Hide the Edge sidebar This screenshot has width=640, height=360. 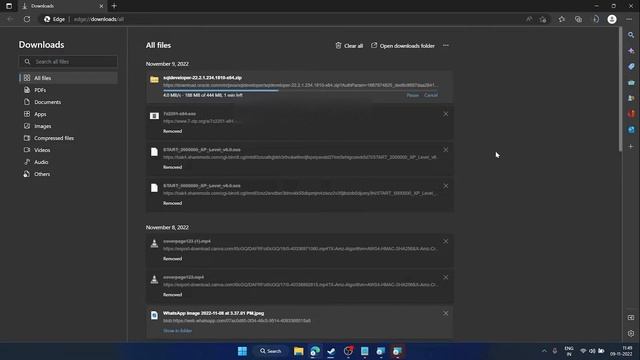point(631,318)
